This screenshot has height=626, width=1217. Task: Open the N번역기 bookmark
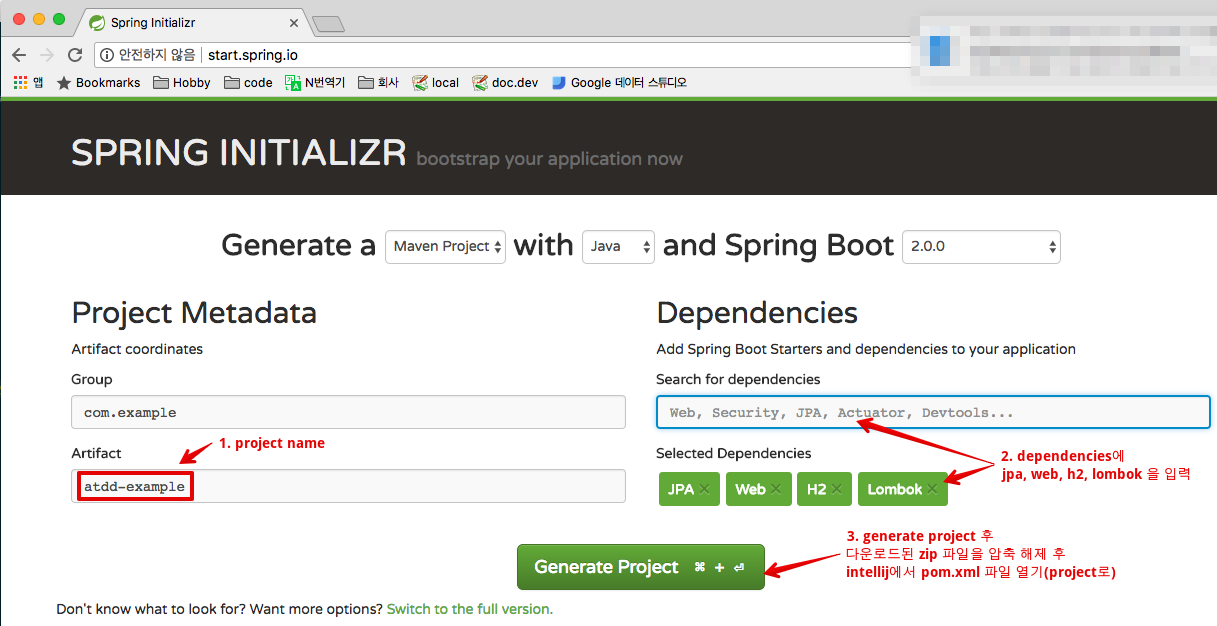tap(315, 82)
